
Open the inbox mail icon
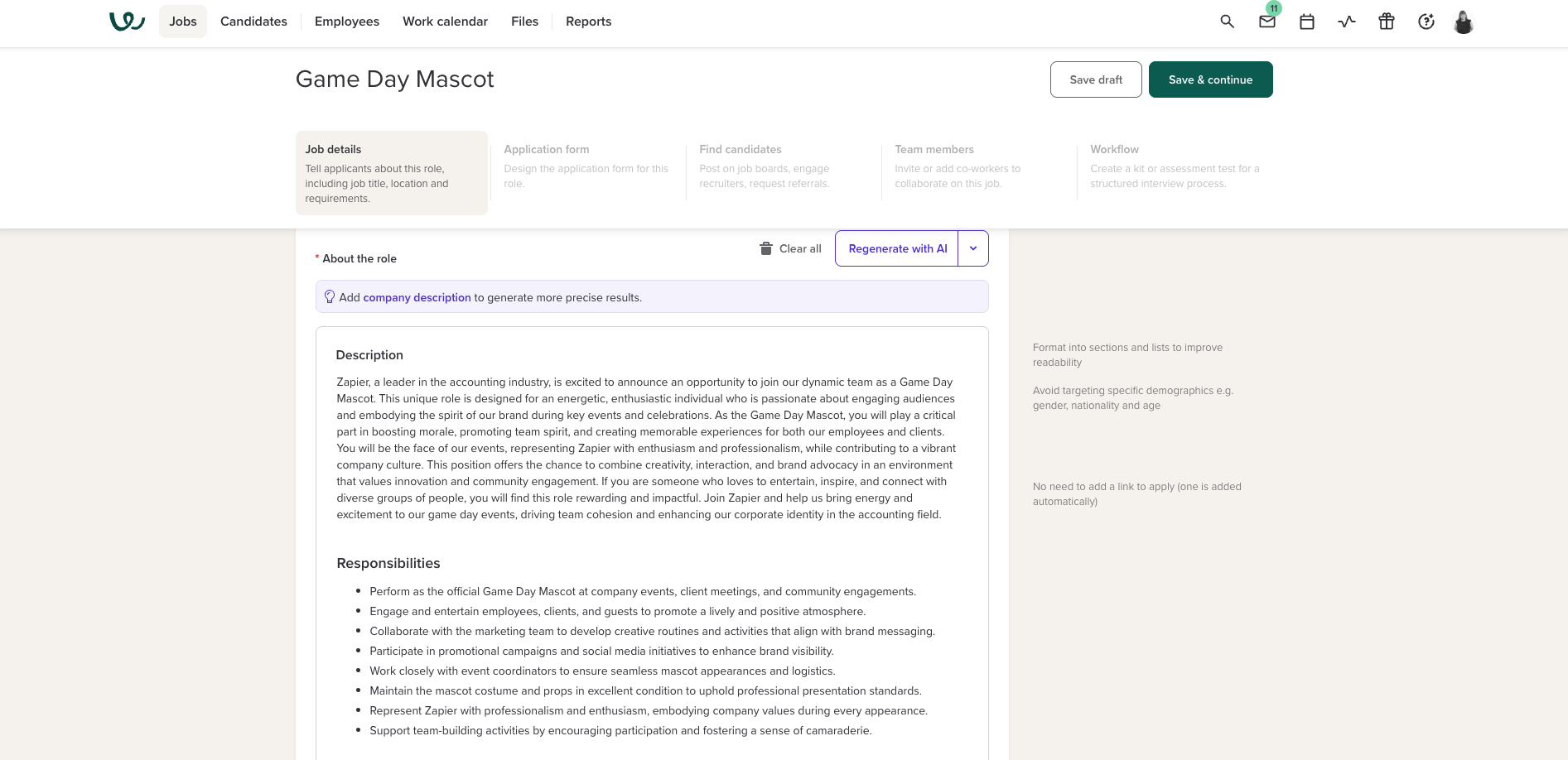1267,22
